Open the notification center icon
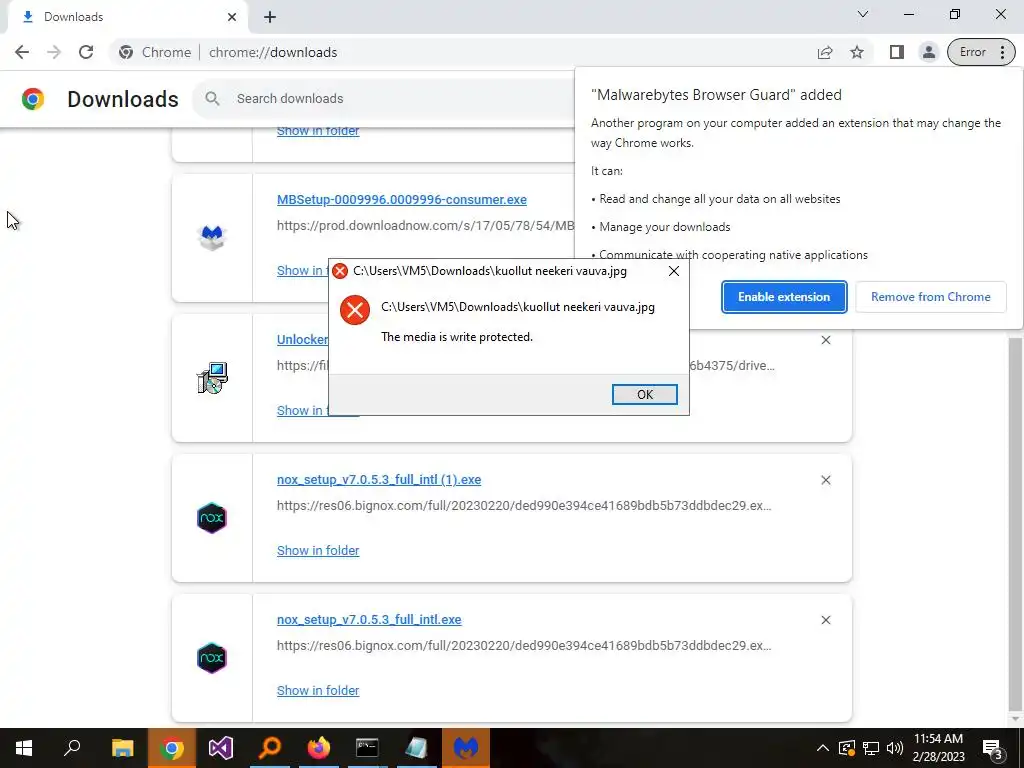Screen dimensions: 1024x768 pyautogui.click(x=992, y=748)
